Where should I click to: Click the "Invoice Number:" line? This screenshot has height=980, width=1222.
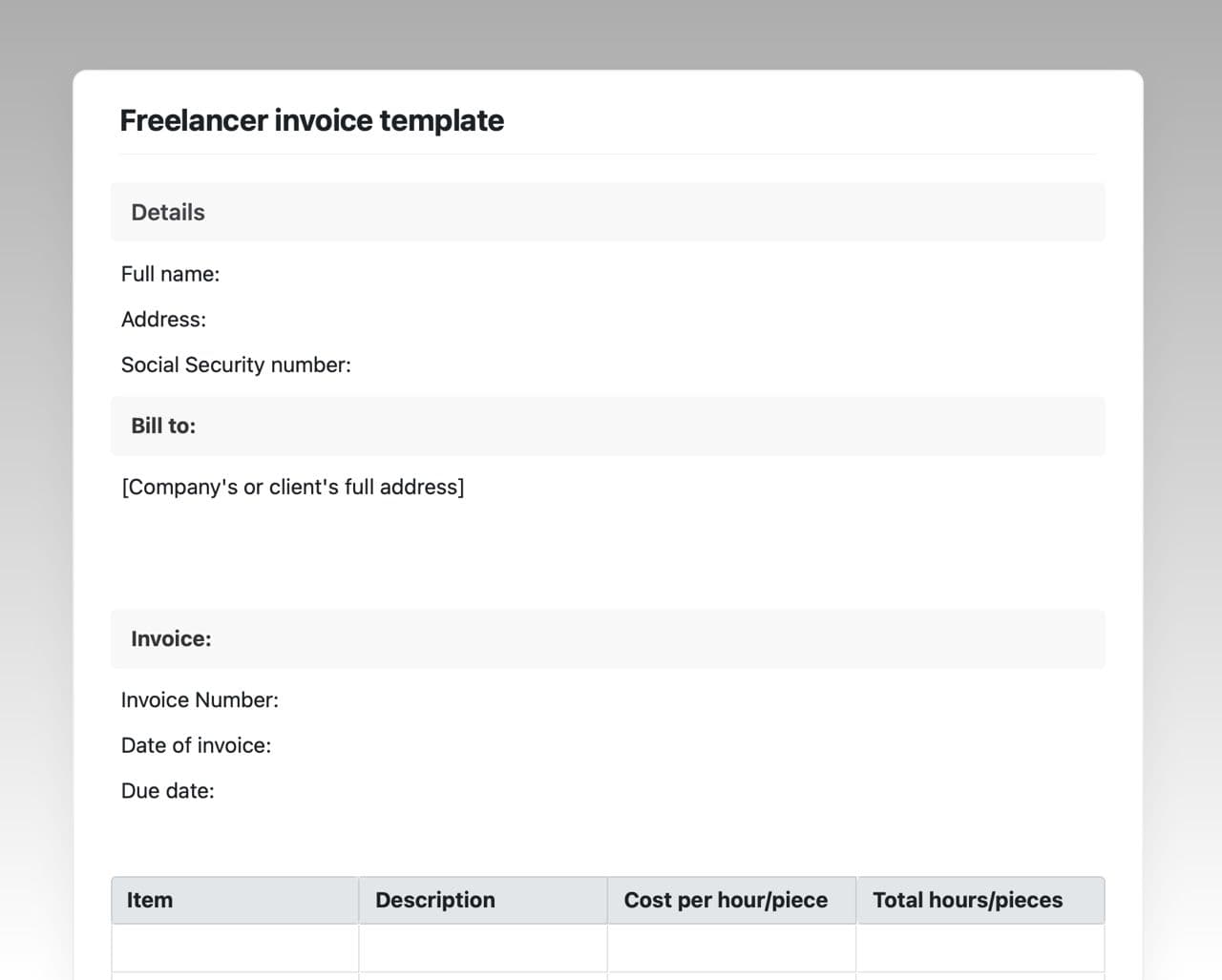click(200, 700)
